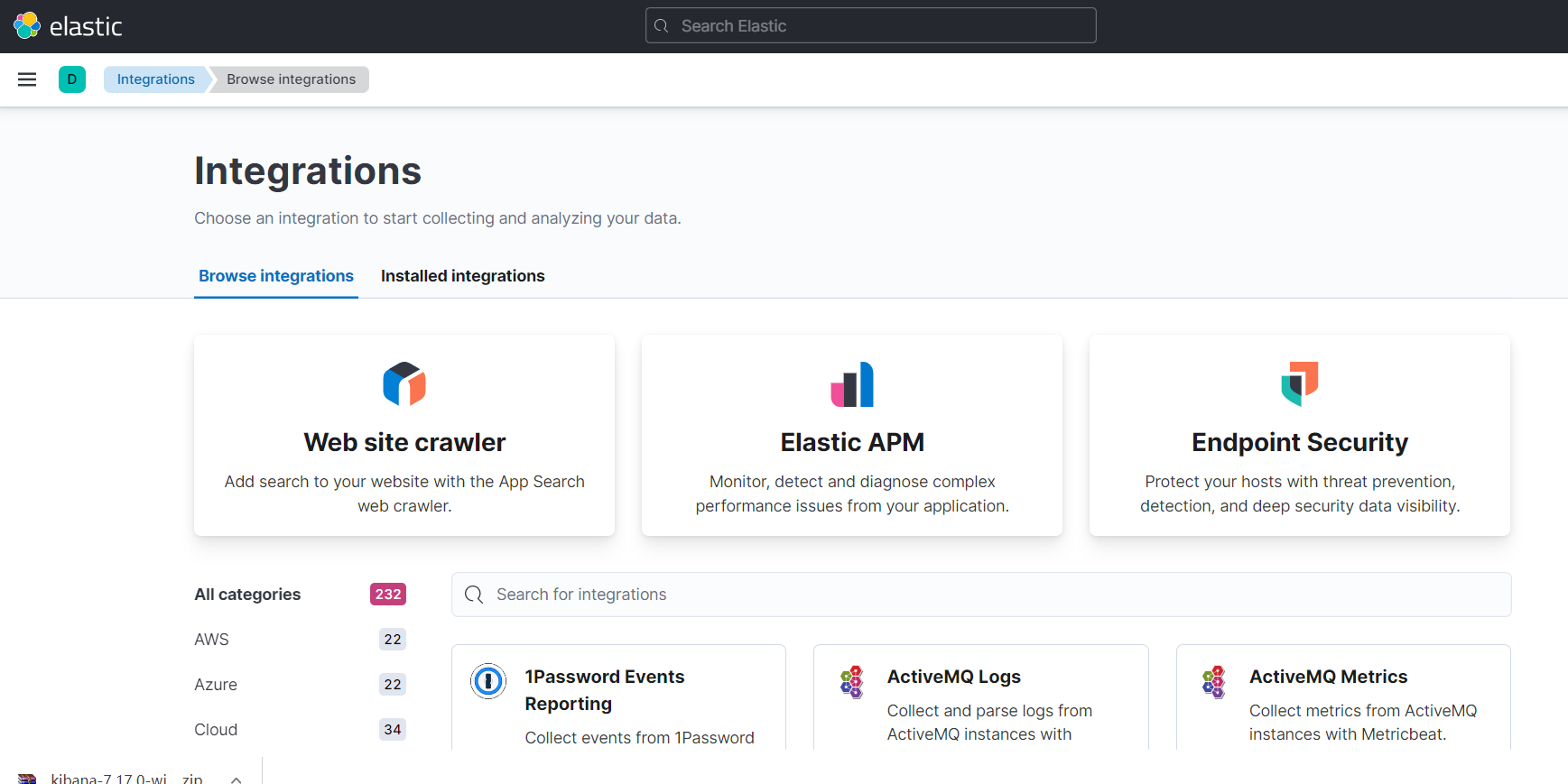
Task: Click the ActiveMQ Logs icon
Action: pos(851,682)
